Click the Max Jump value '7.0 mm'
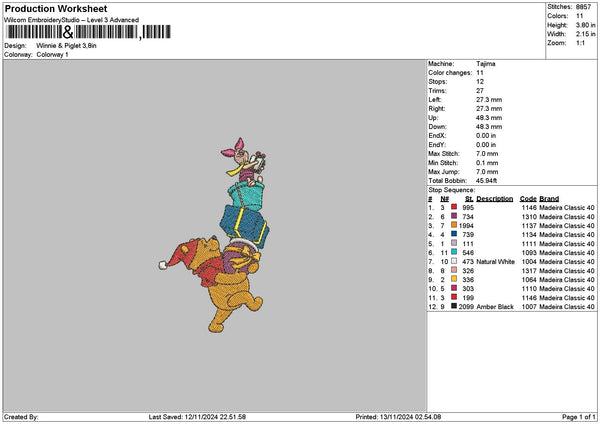 coord(487,172)
